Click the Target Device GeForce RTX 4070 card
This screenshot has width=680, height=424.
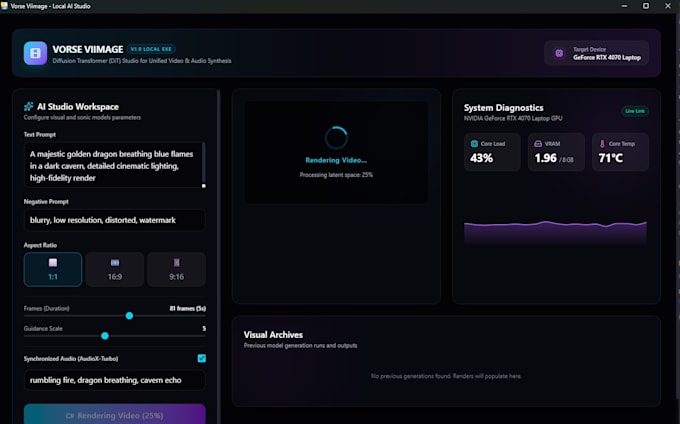[597, 53]
